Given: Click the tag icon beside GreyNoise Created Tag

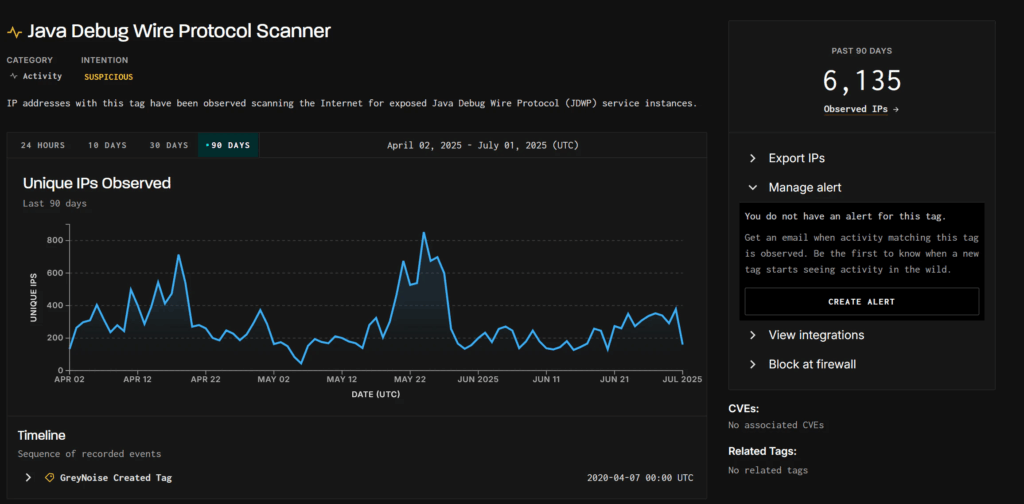Looking at the screenshot, I should 49,478.
